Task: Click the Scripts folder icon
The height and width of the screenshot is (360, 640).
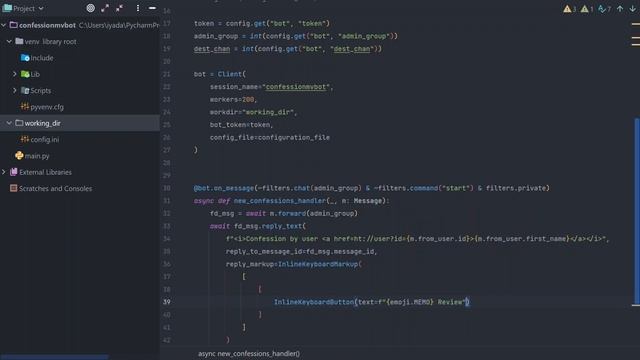Action: [x=25, y=91]
